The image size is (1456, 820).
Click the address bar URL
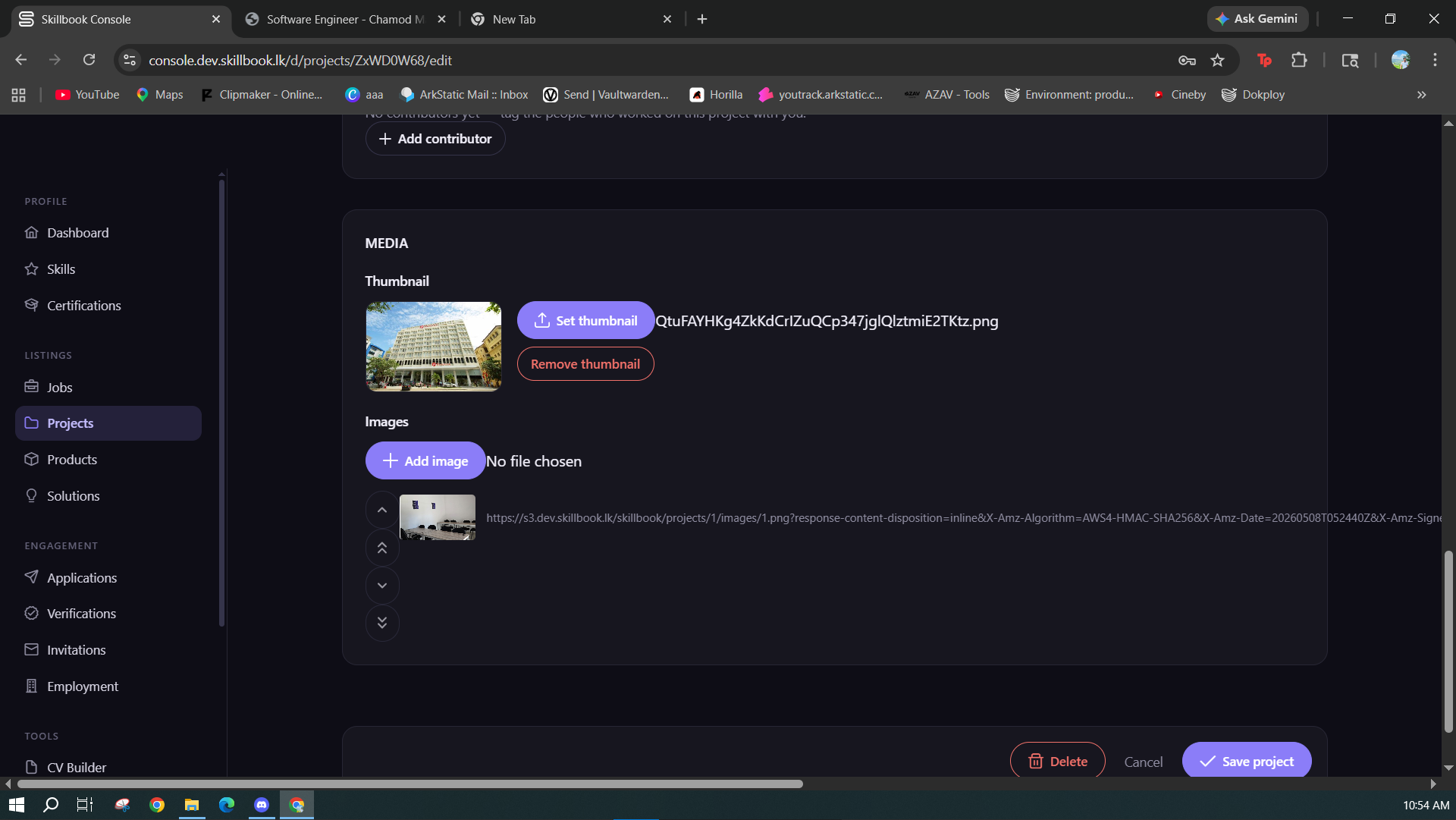point(300,60)
